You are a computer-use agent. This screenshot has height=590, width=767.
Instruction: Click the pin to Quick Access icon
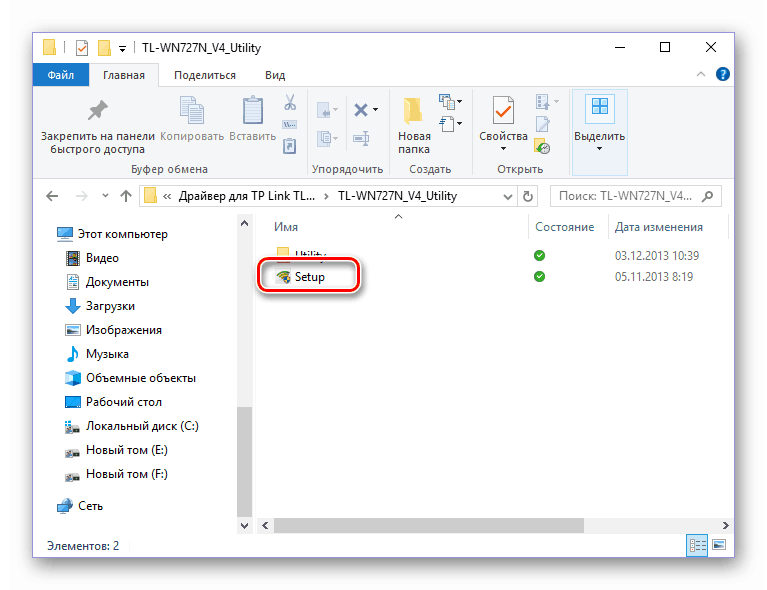pyautogui.click(x=97, y=111)
